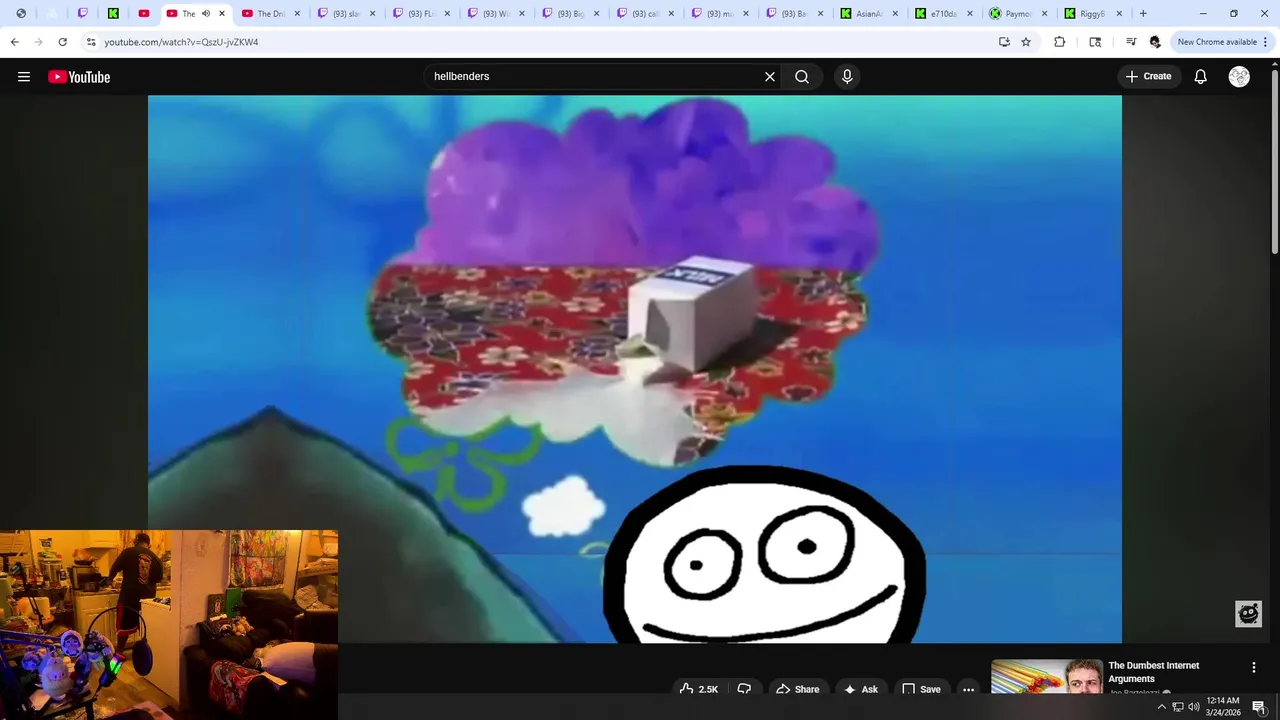1280x720 pixels.
Task: Open the Chrome profile avatar
Action: tap(1155, 42)
